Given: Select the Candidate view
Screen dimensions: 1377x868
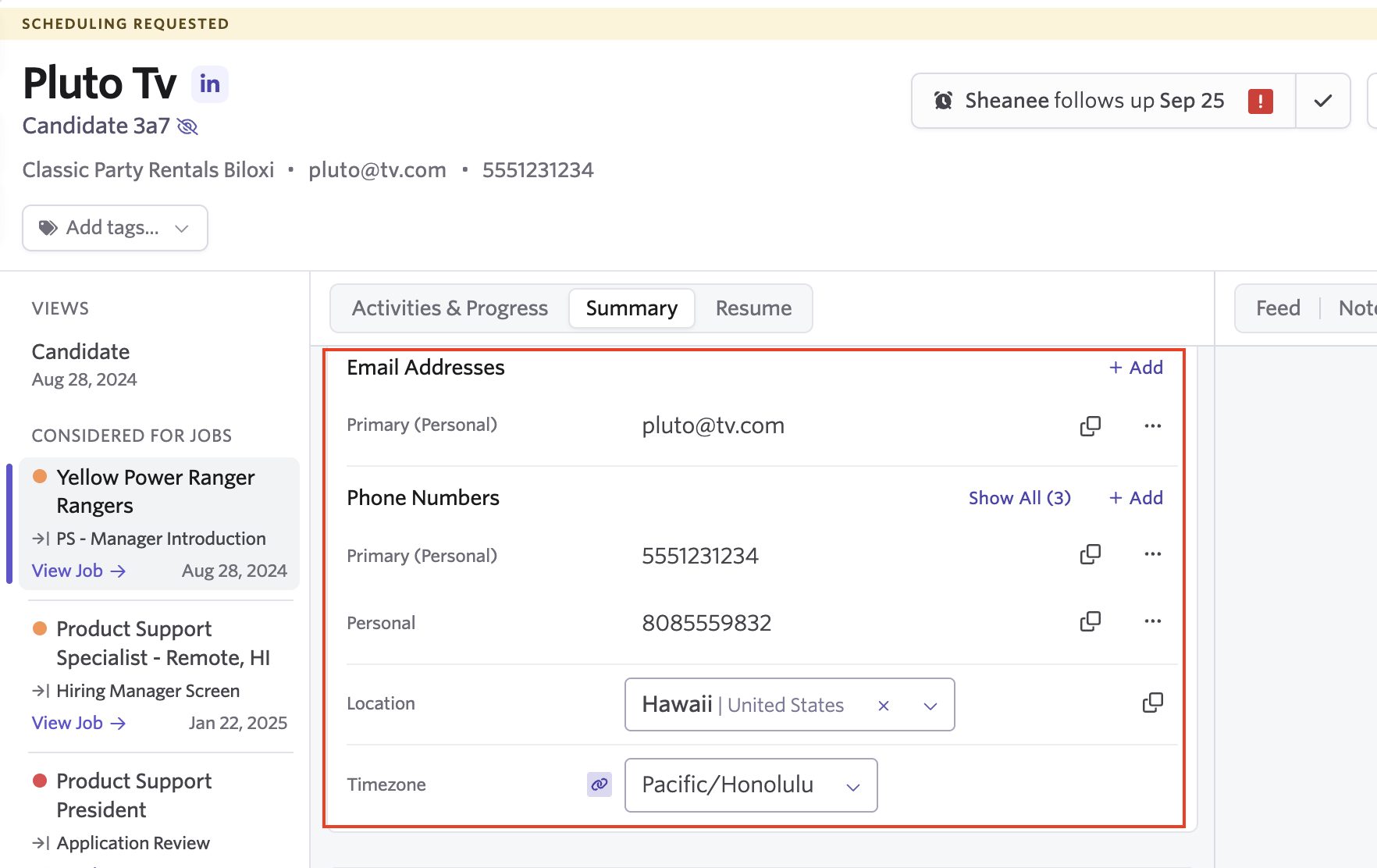Looking at the screenshot, I should click(x=80, y=352).
